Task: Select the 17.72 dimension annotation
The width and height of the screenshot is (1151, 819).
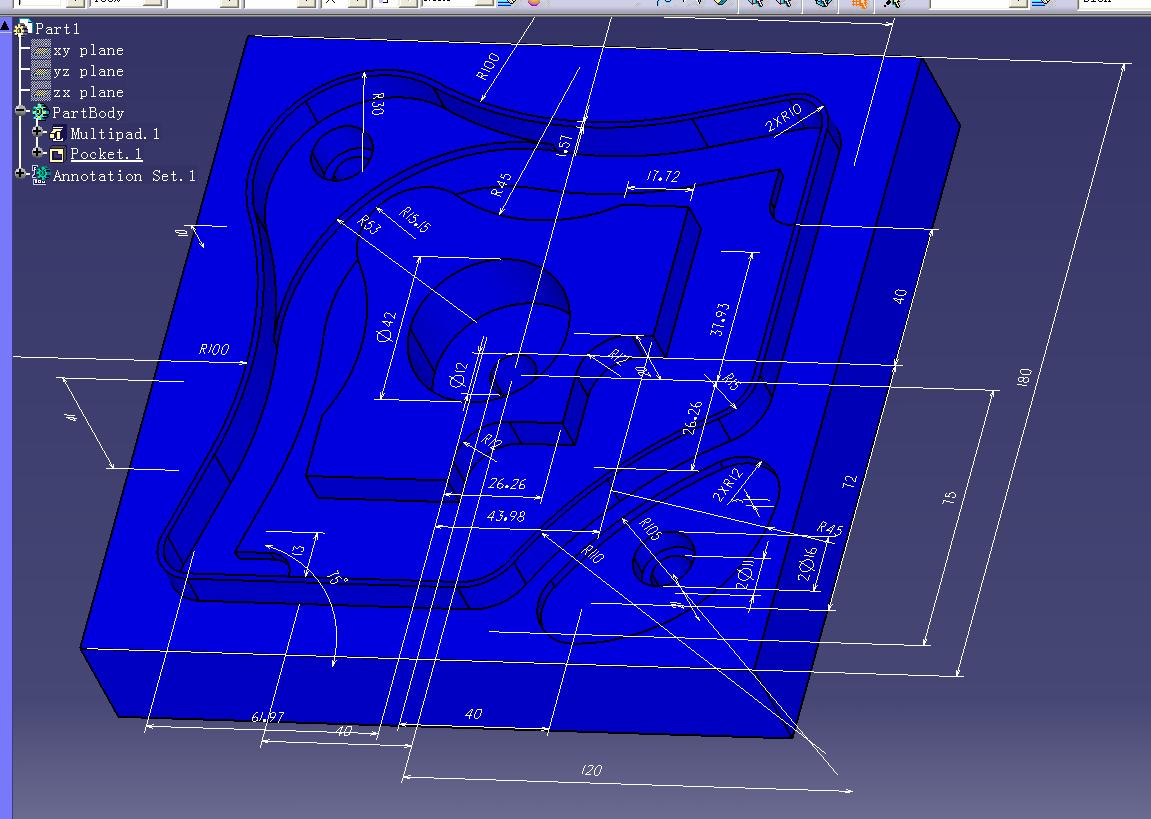Action: pyautogui.click(x=663, y=177)
